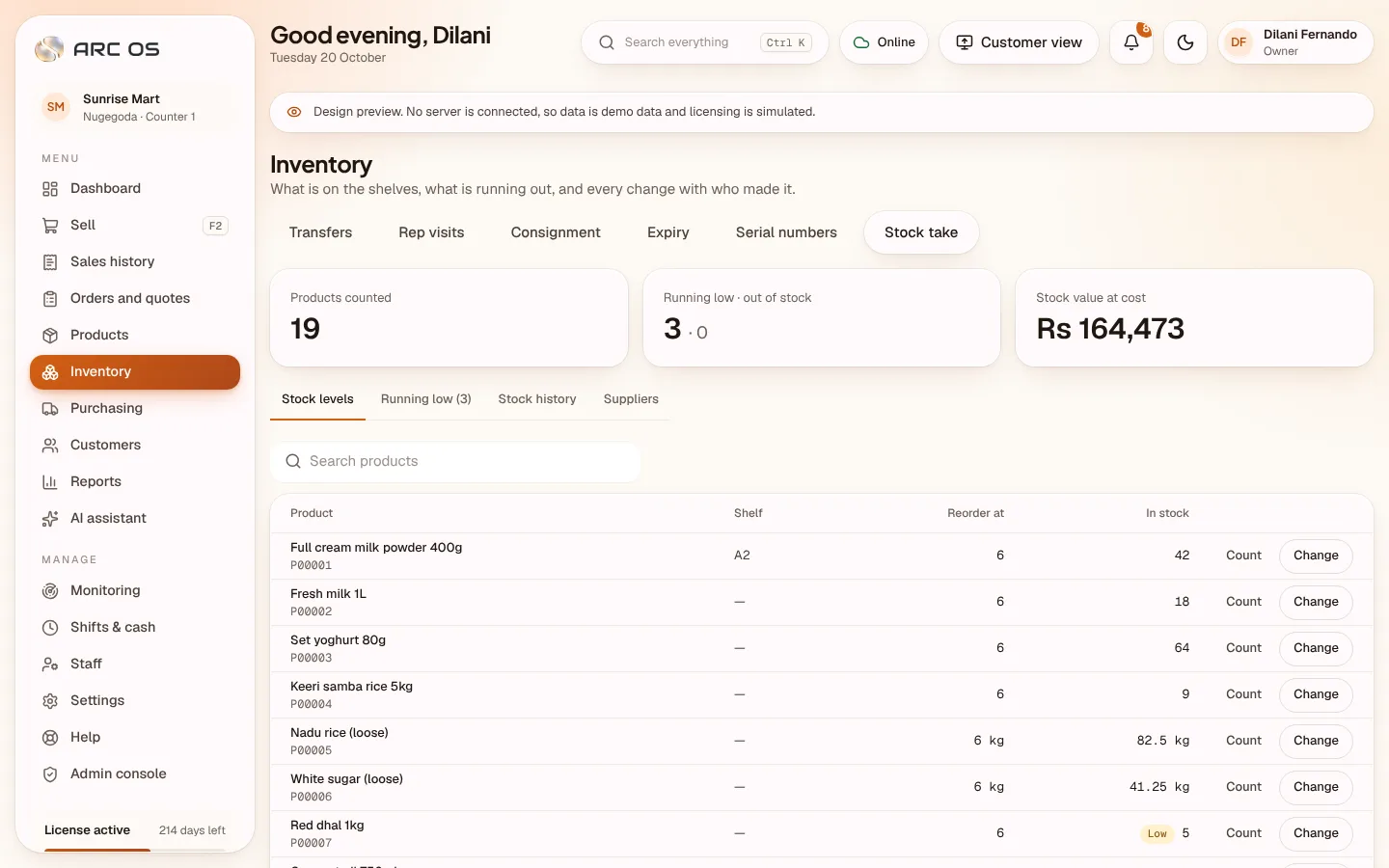
Task: Click Change for Full cream milk powder
Action: tap(1316, 556)
